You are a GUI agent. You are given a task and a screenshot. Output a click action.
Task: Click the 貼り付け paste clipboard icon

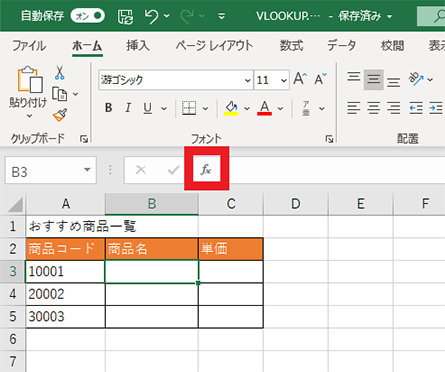(30, 79)
